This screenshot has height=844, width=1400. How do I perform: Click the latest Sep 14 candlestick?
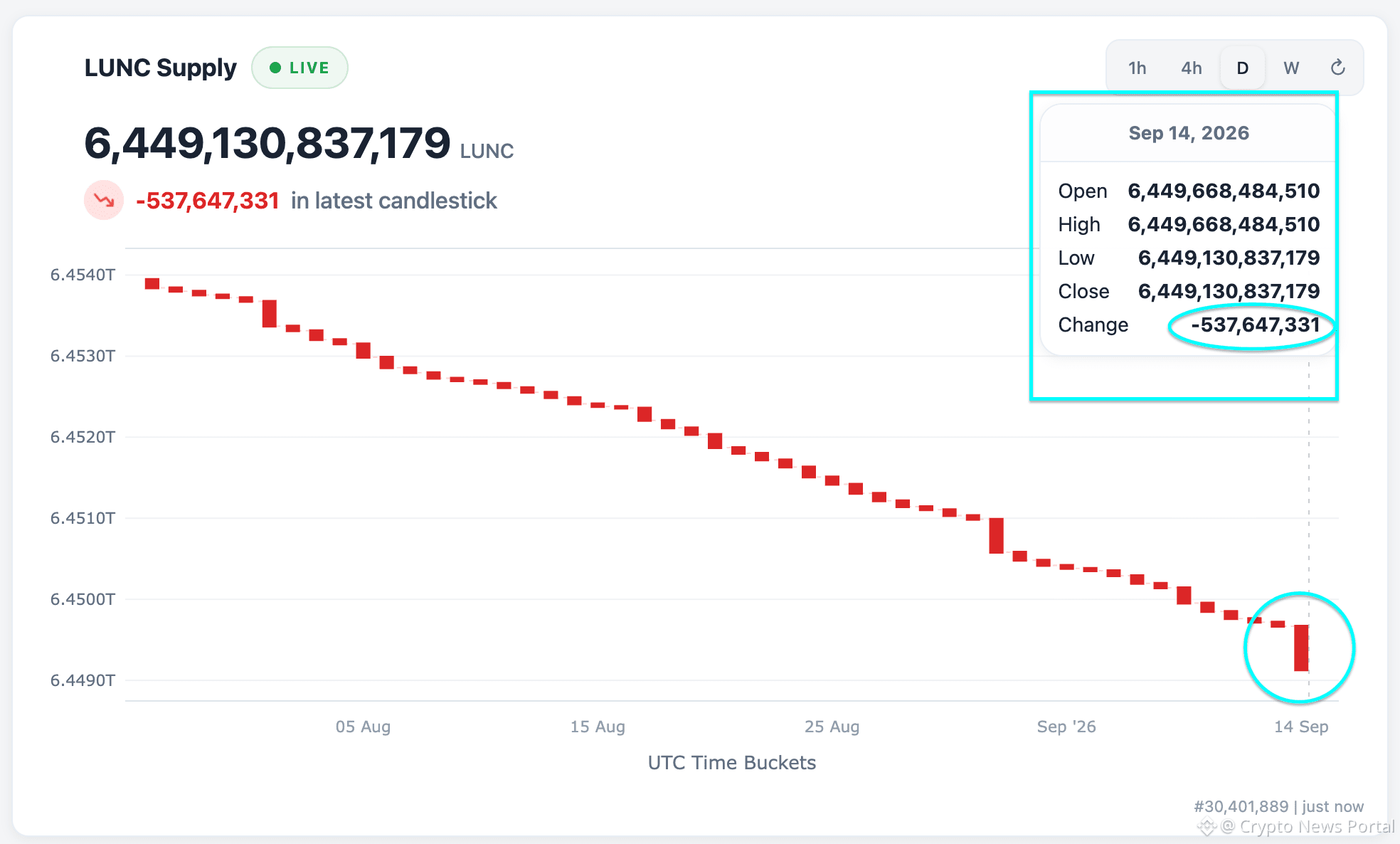1301,648
